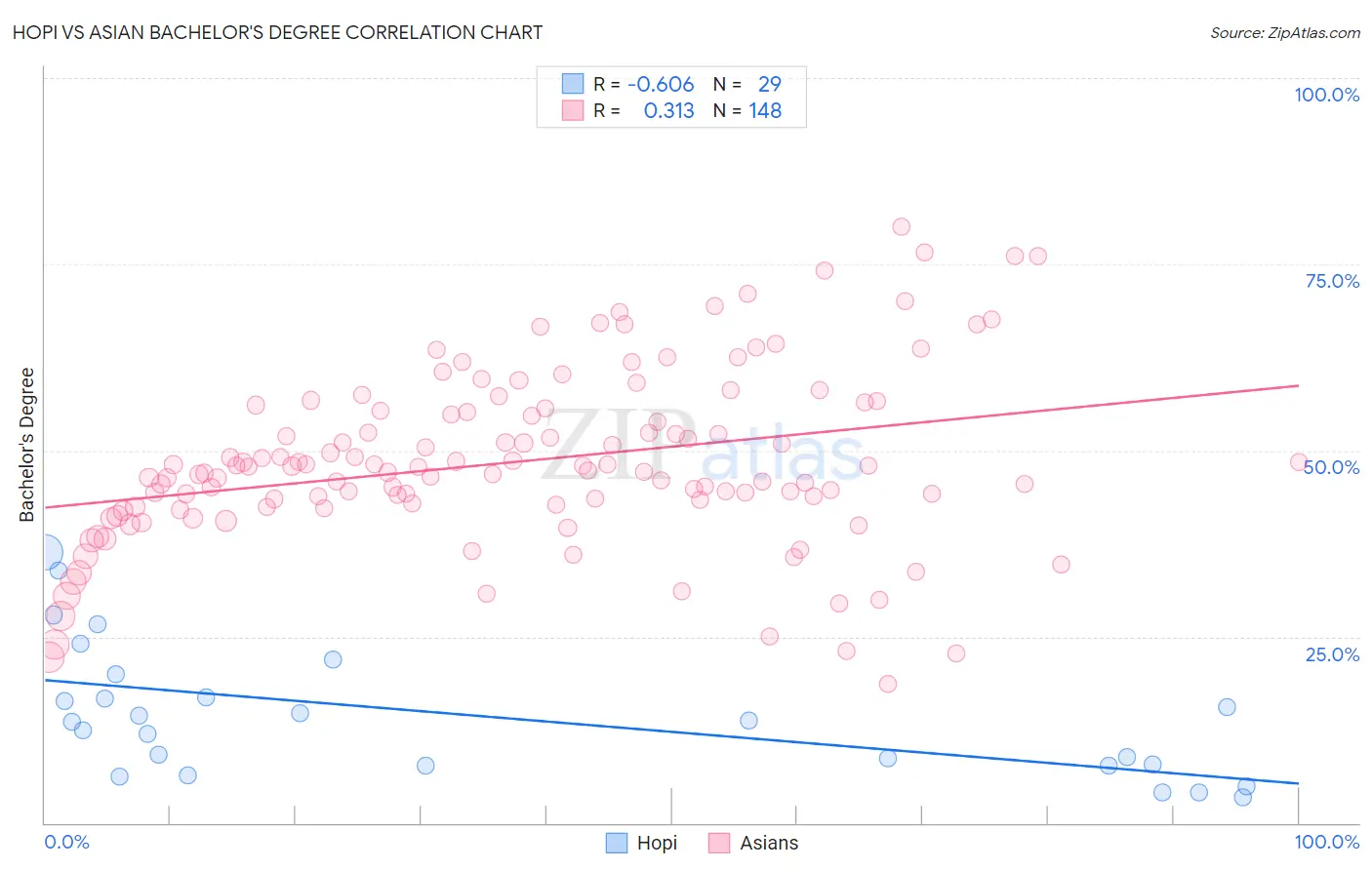The image size is (1372, 870).
Task: Select the R = 0.313 correlation value
Action: pos(644,110)
